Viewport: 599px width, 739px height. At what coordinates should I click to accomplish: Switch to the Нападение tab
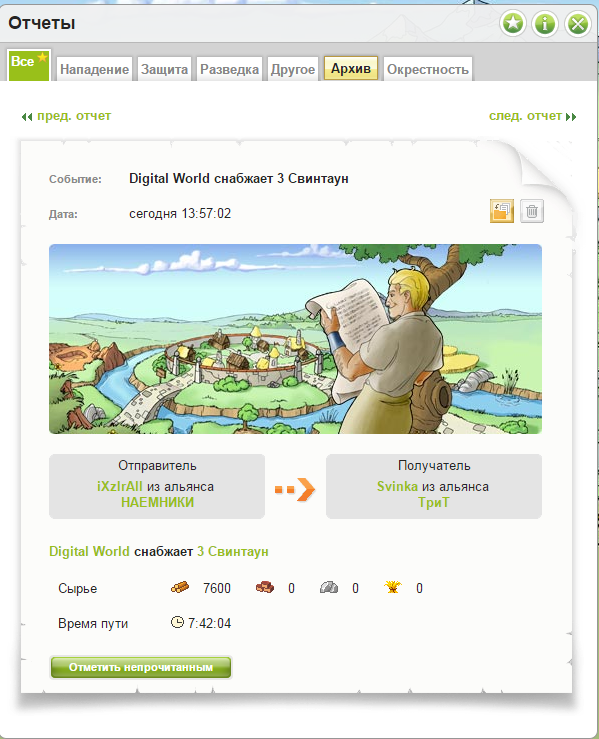(94, 69)
